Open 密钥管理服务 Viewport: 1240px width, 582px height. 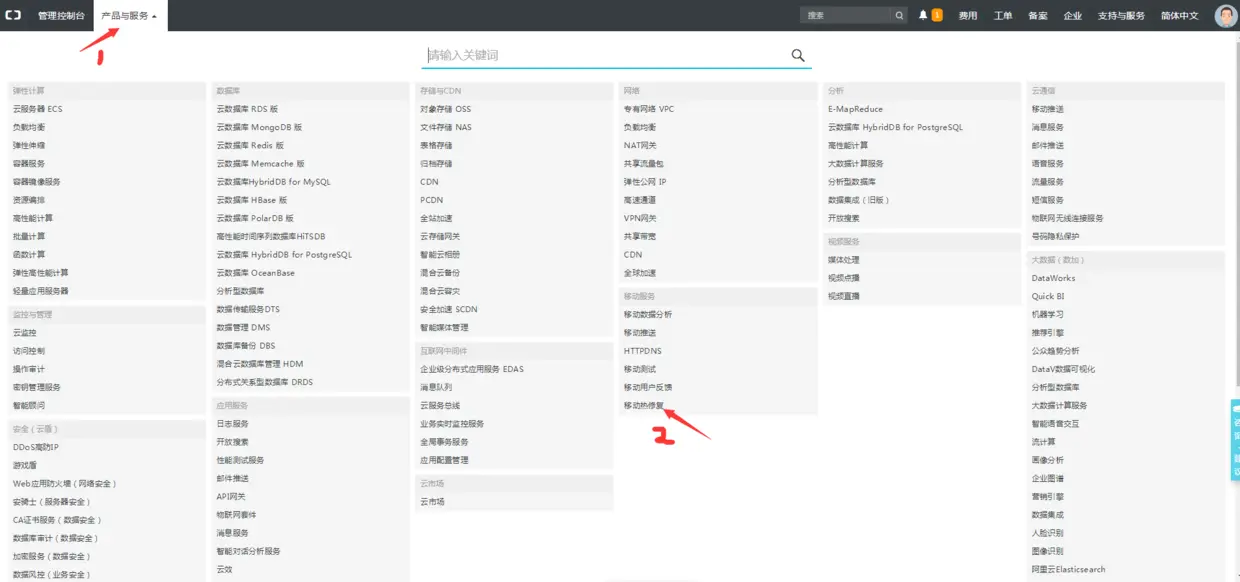pos(37,387)
